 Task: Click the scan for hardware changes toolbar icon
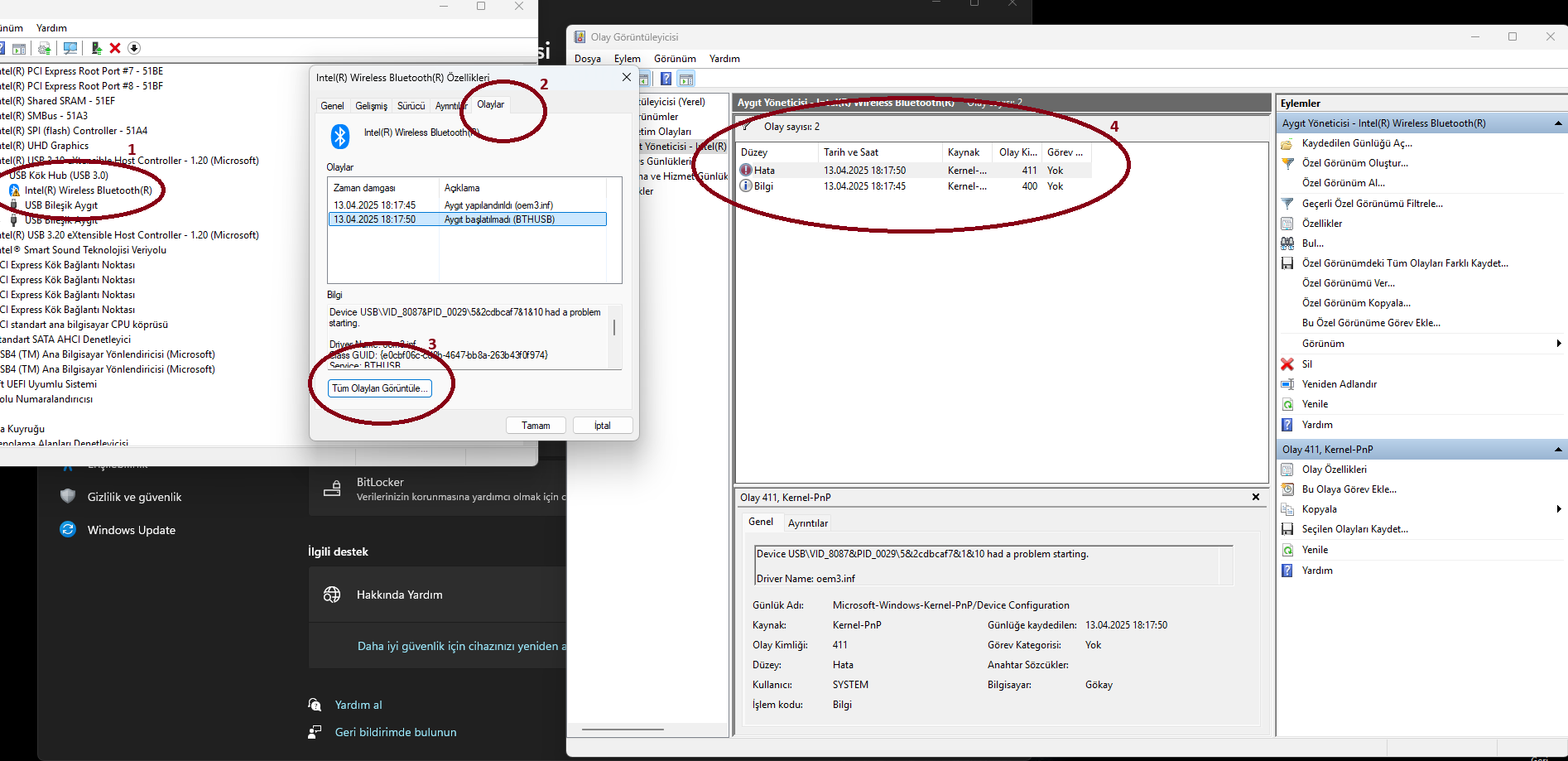point(70,48)
